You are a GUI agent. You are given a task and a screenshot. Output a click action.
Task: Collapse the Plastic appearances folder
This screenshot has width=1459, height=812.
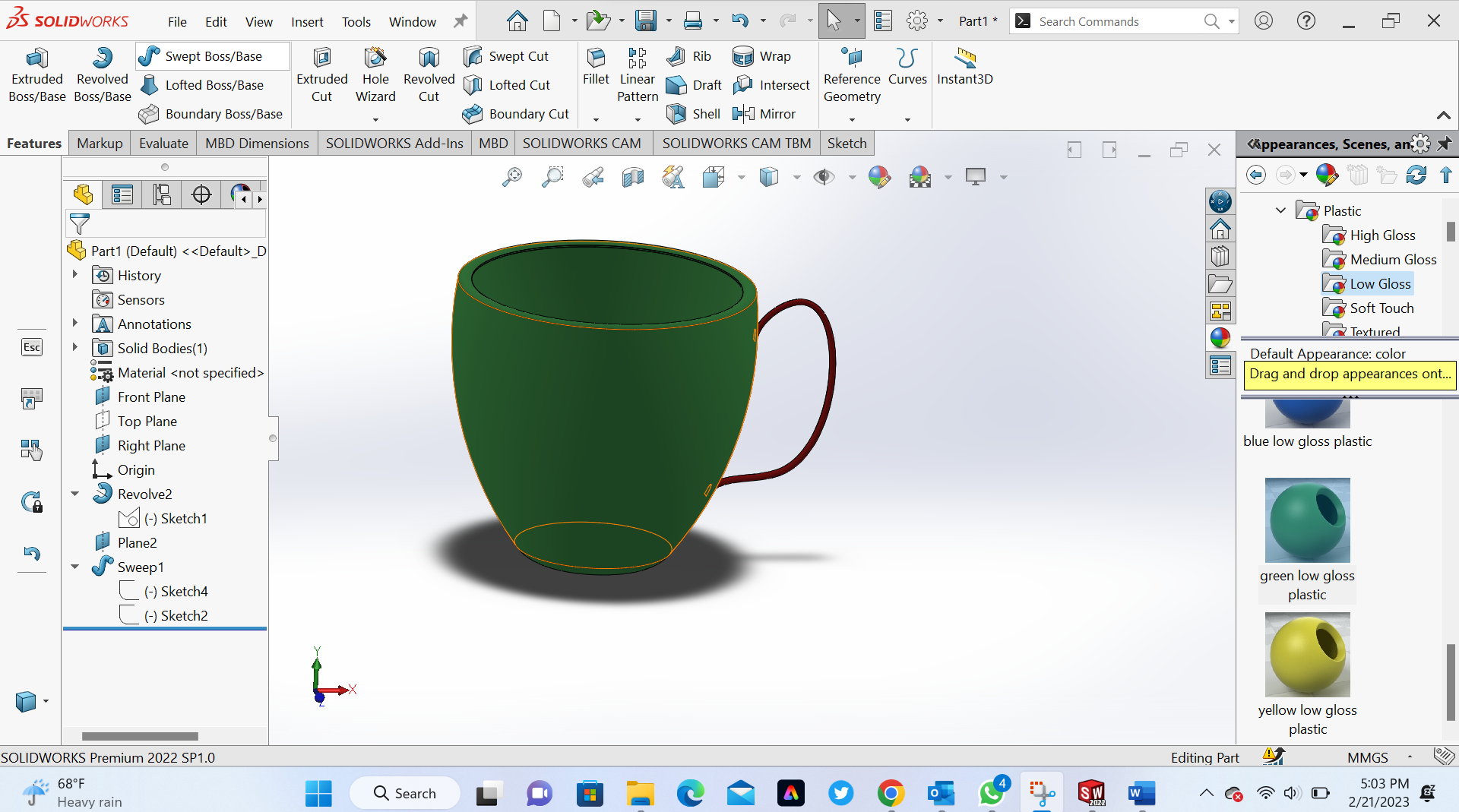tap(1280, 210)
